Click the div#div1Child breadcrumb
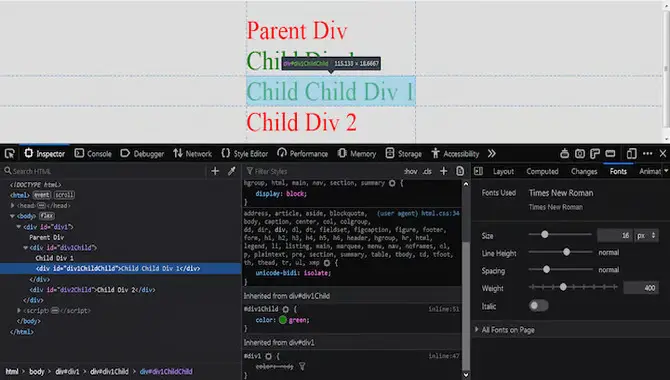 point(109,371)
